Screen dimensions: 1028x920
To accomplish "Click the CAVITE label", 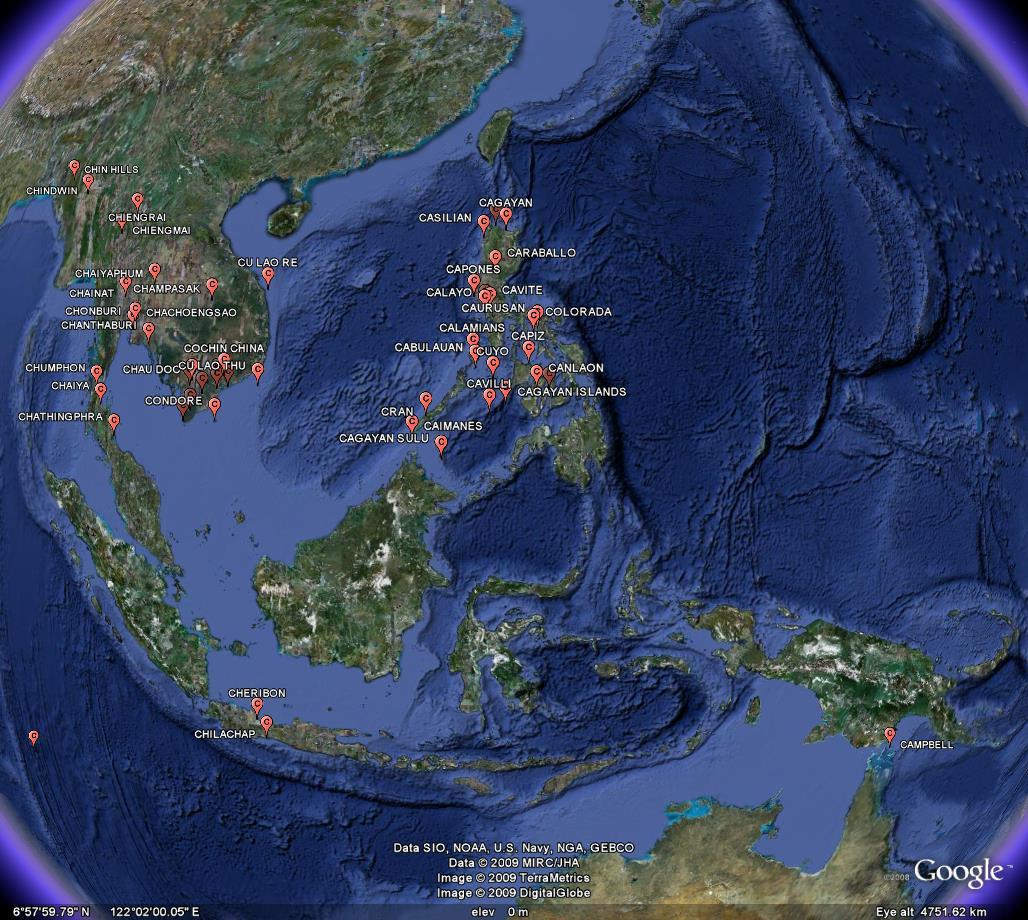I will 523,290.
